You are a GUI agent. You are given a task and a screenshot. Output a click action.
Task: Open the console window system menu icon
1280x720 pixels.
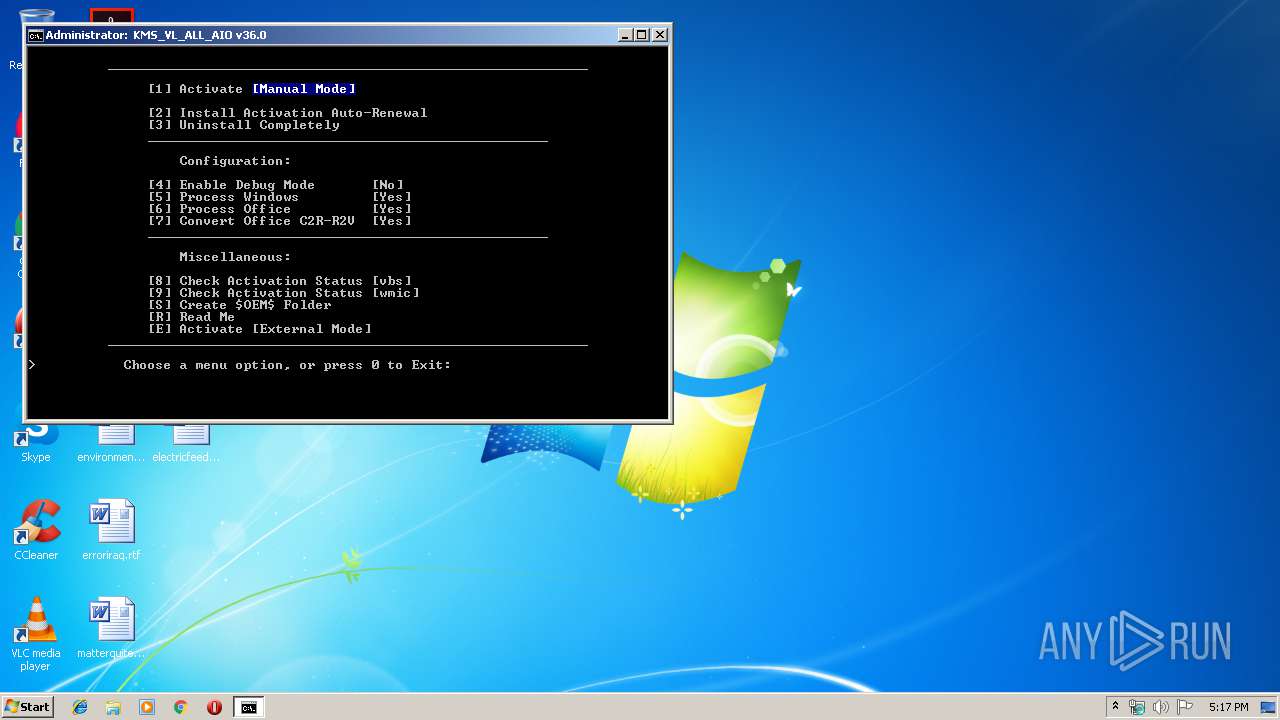coord(35,35)
